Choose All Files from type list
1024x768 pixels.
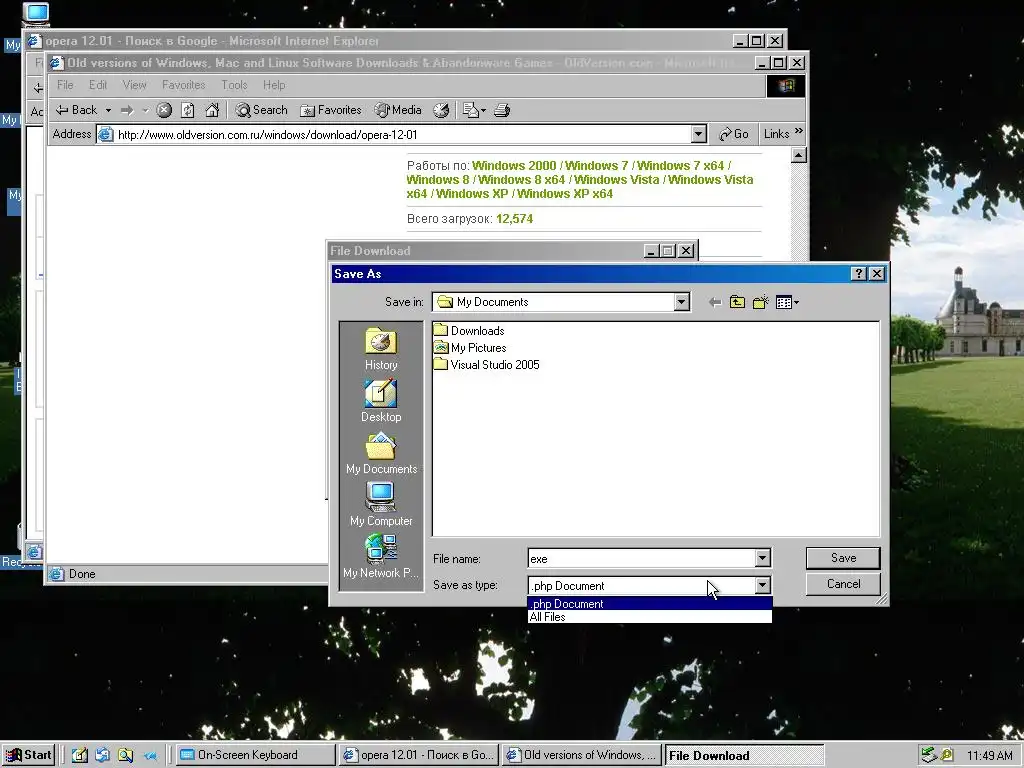tap(650, 616)
